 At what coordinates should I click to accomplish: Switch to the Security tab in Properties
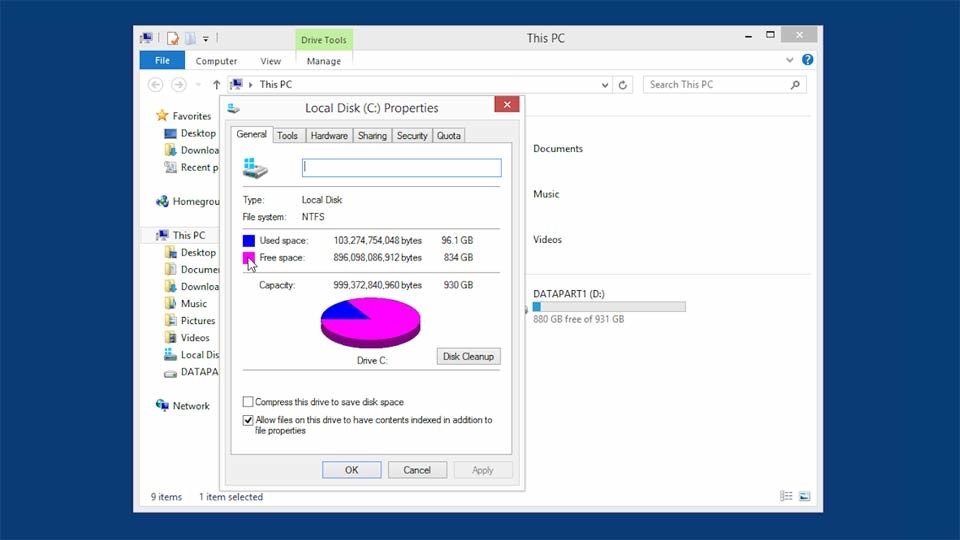coord(411,136)
